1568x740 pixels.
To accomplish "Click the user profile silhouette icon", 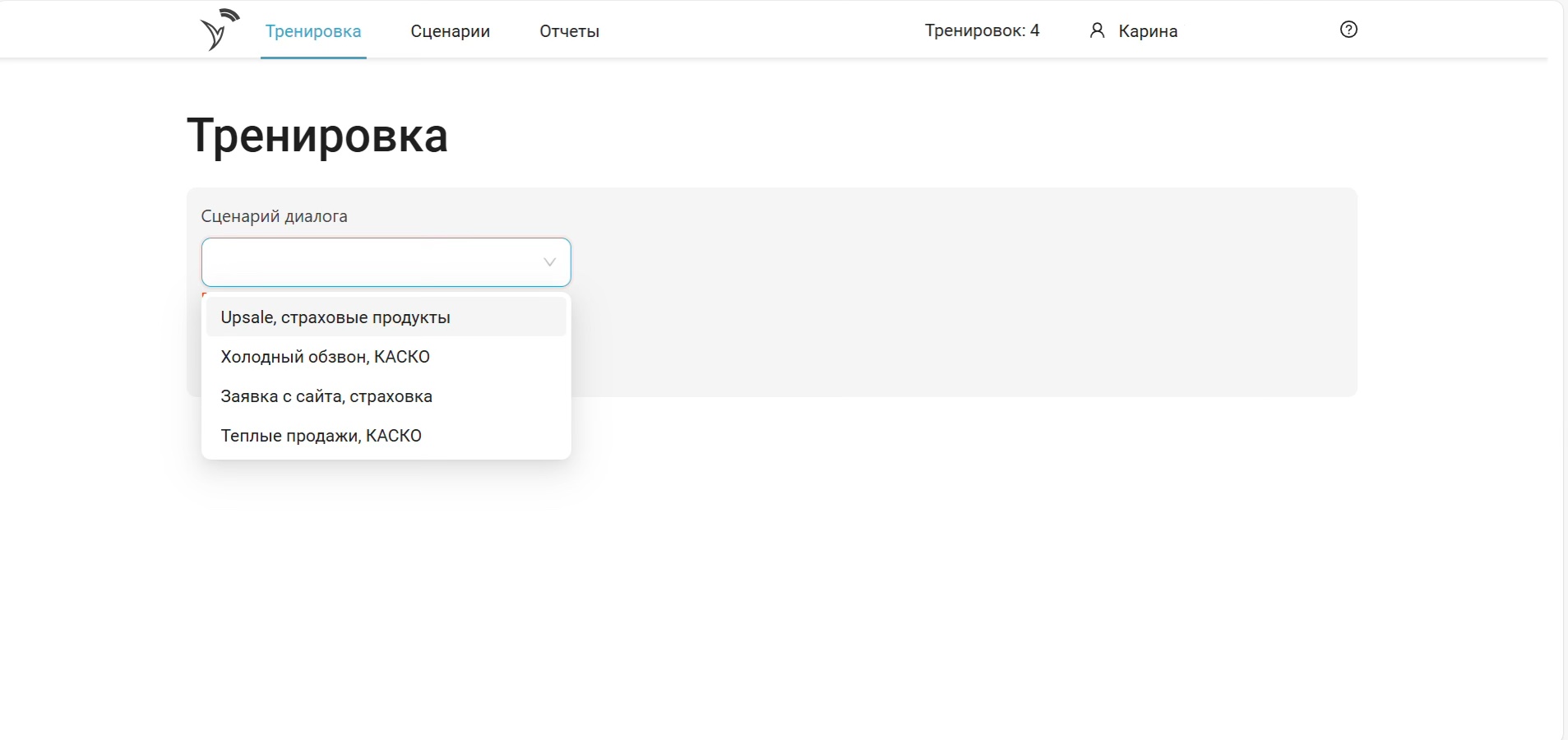I will (1097, 31).
